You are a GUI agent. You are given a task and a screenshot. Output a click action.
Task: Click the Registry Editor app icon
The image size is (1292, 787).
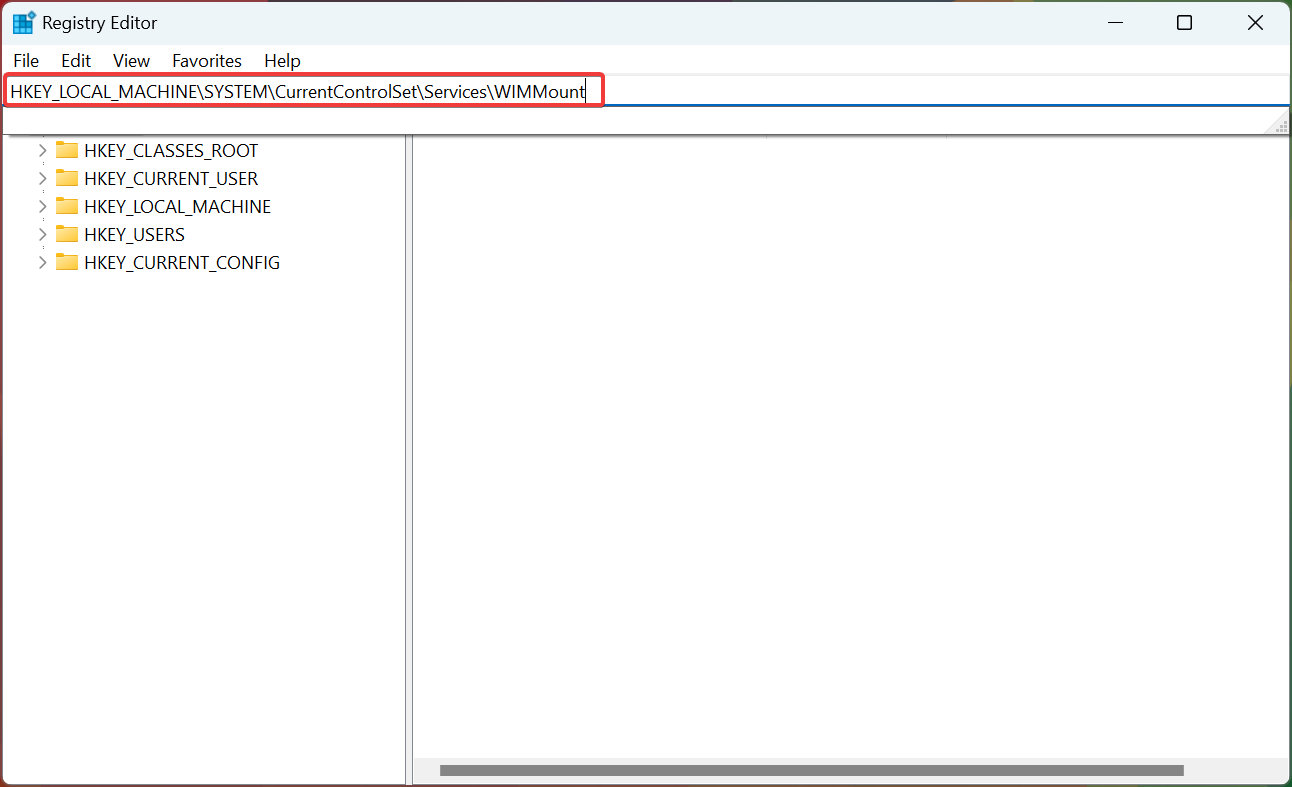23,23
